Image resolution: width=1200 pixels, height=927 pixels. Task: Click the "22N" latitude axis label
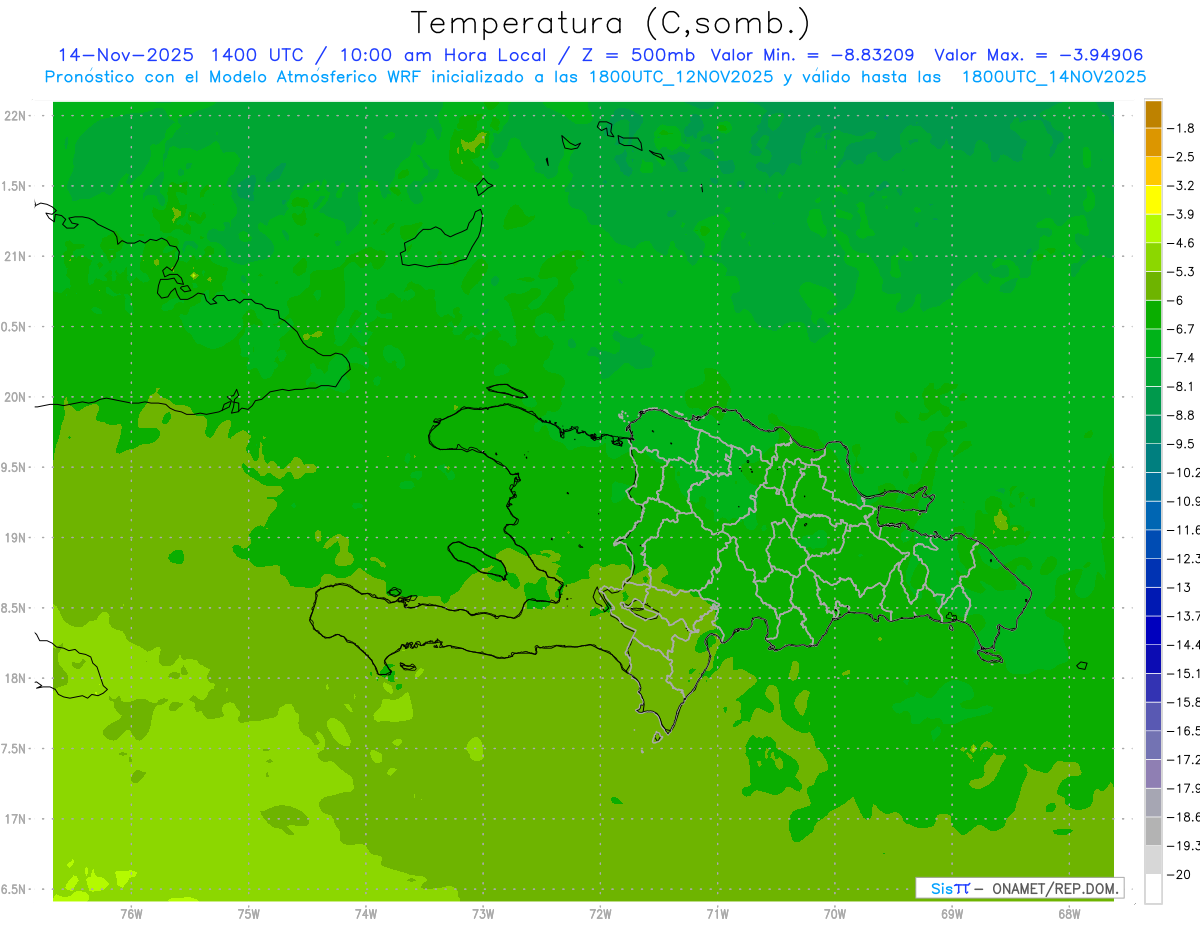15,116
